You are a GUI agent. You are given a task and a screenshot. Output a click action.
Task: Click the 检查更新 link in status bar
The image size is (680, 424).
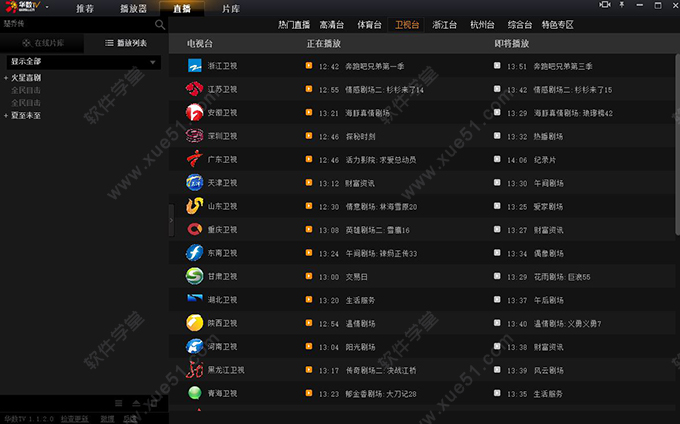pyautogui.click(x=75, y=419)
